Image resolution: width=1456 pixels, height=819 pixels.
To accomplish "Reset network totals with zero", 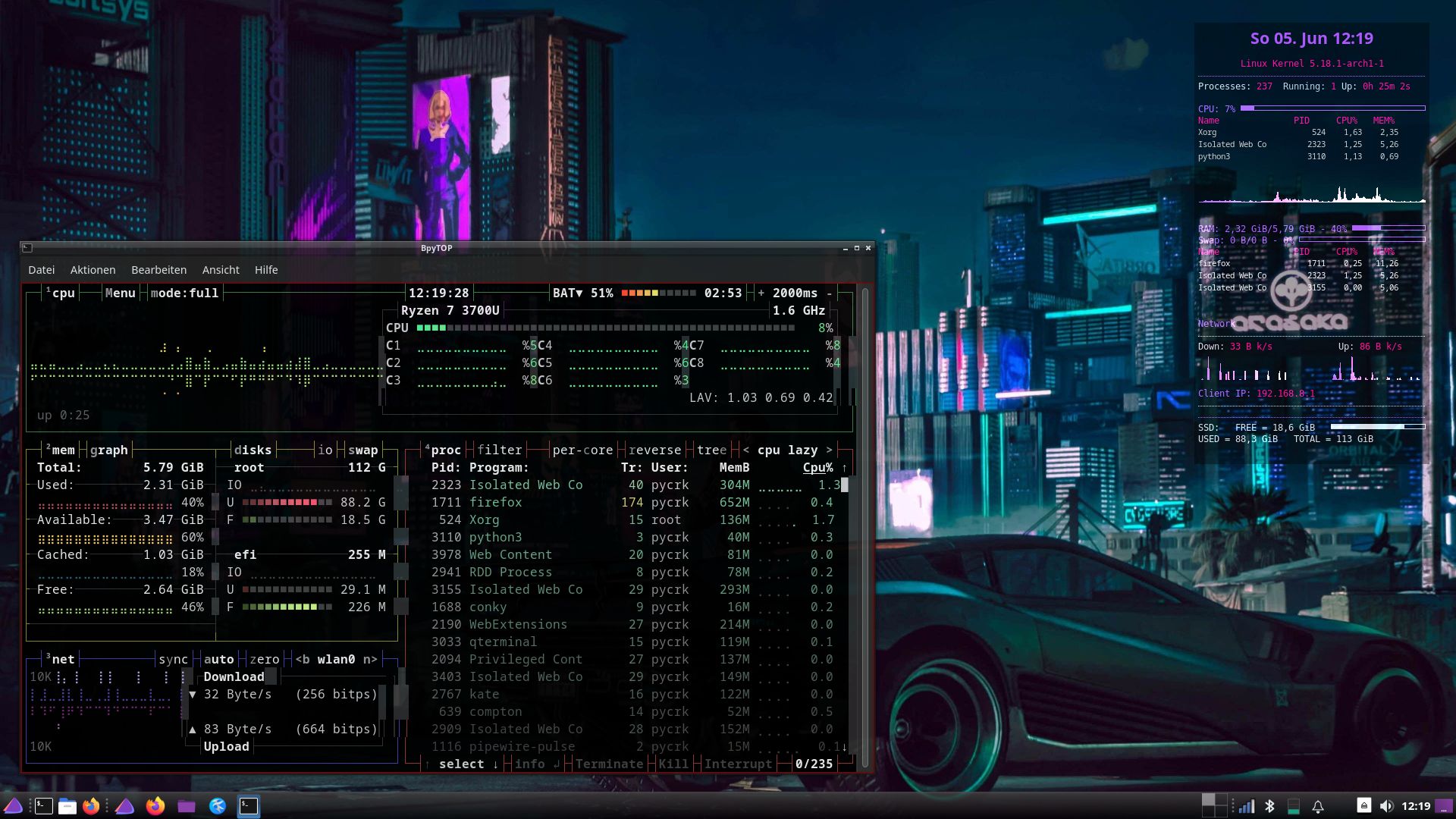I will [264, 659].
